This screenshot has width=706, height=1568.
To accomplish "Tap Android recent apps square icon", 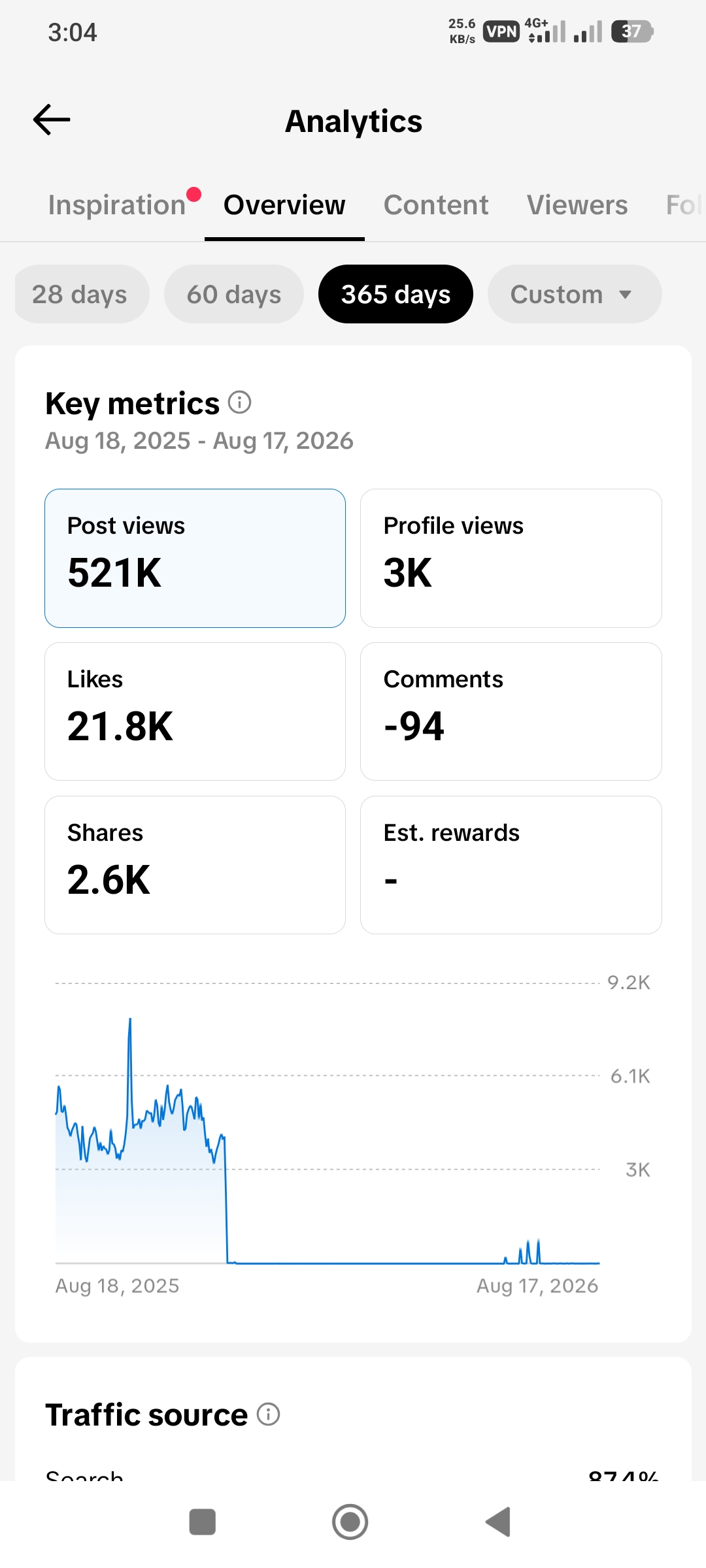I will point(203,1522).
